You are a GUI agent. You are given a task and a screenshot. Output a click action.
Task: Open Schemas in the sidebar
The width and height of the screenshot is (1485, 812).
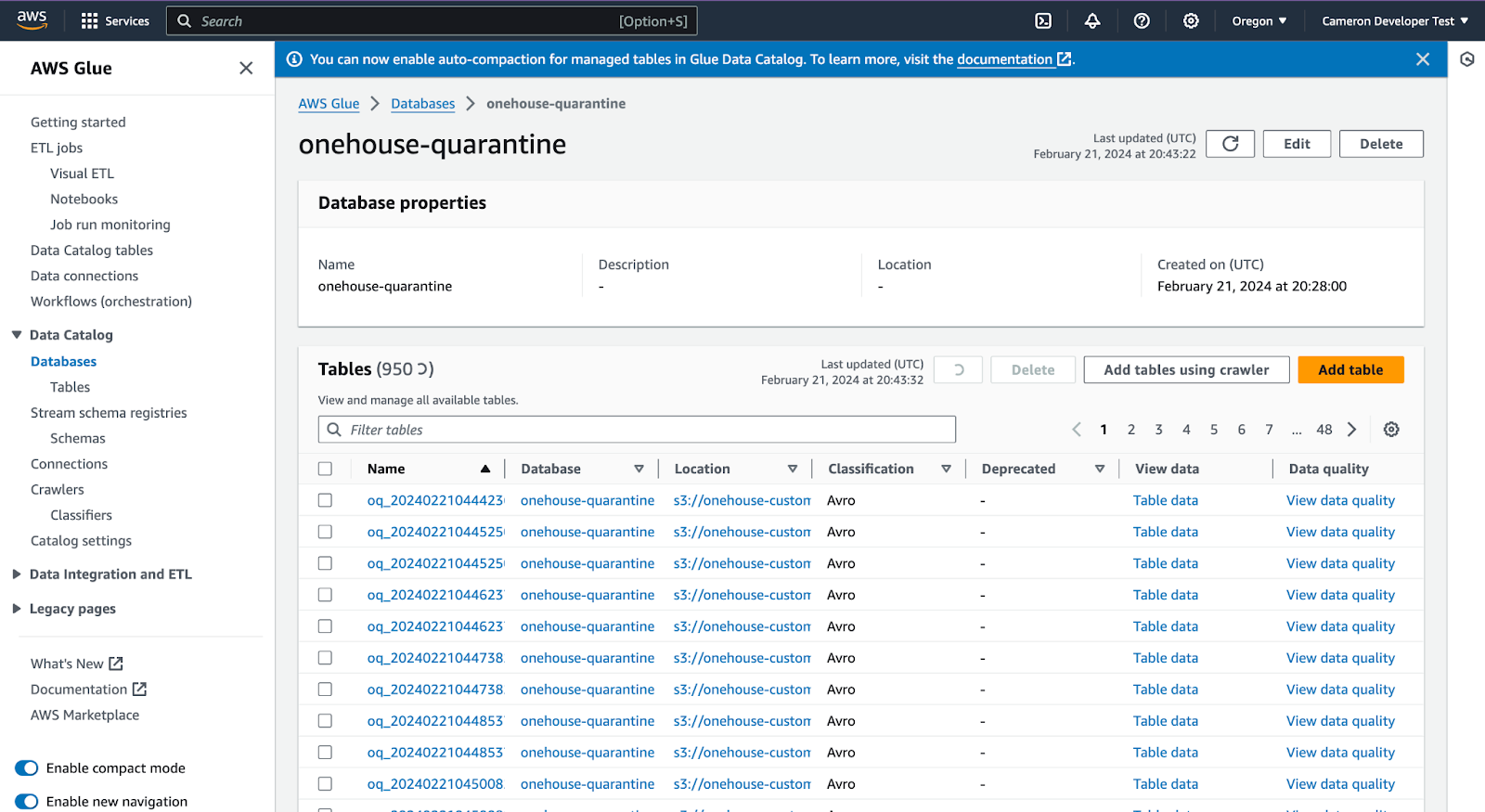[x=78, y=438]
